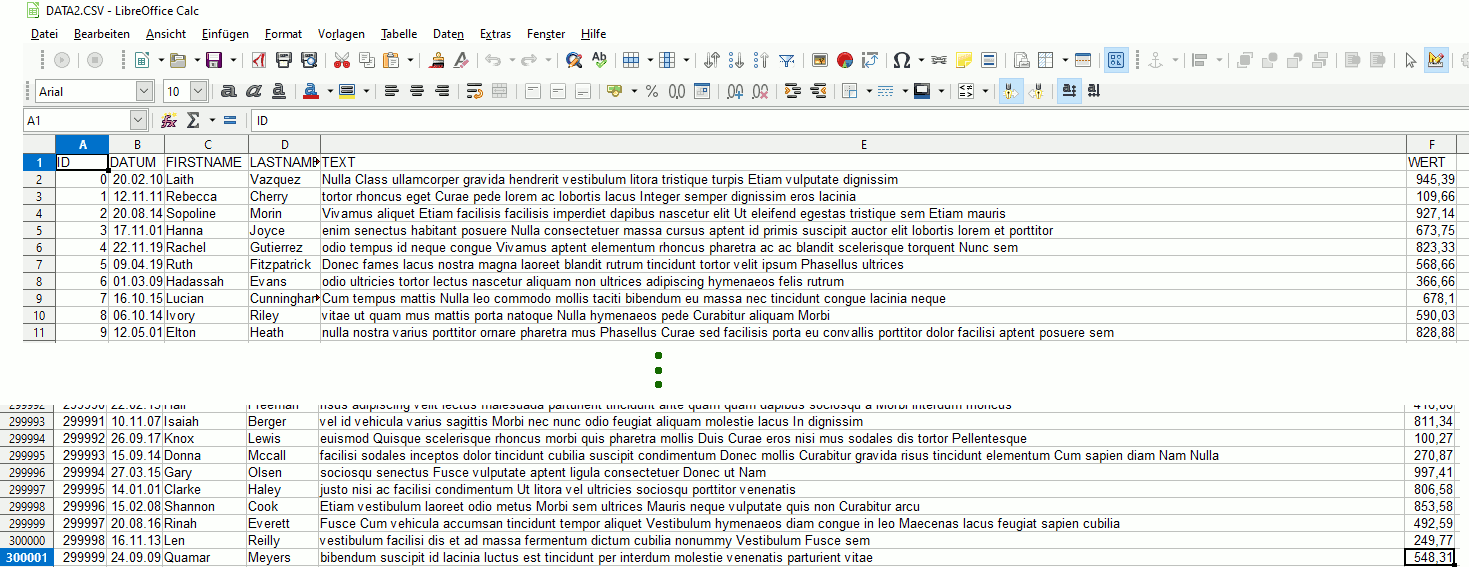Toggle Underline formatting

(x=279, y=91)
